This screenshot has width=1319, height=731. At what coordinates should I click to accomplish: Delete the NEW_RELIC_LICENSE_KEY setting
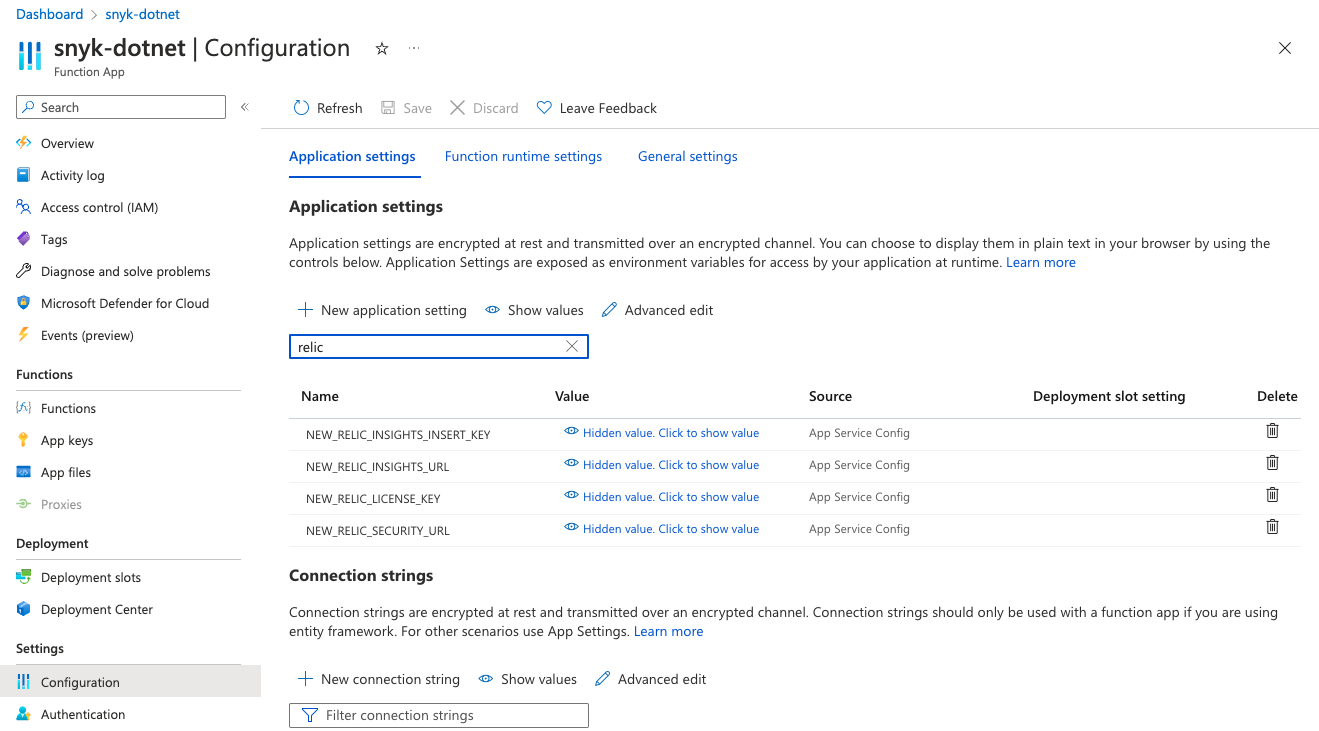pyautogui.click(x=1272, y=494)
